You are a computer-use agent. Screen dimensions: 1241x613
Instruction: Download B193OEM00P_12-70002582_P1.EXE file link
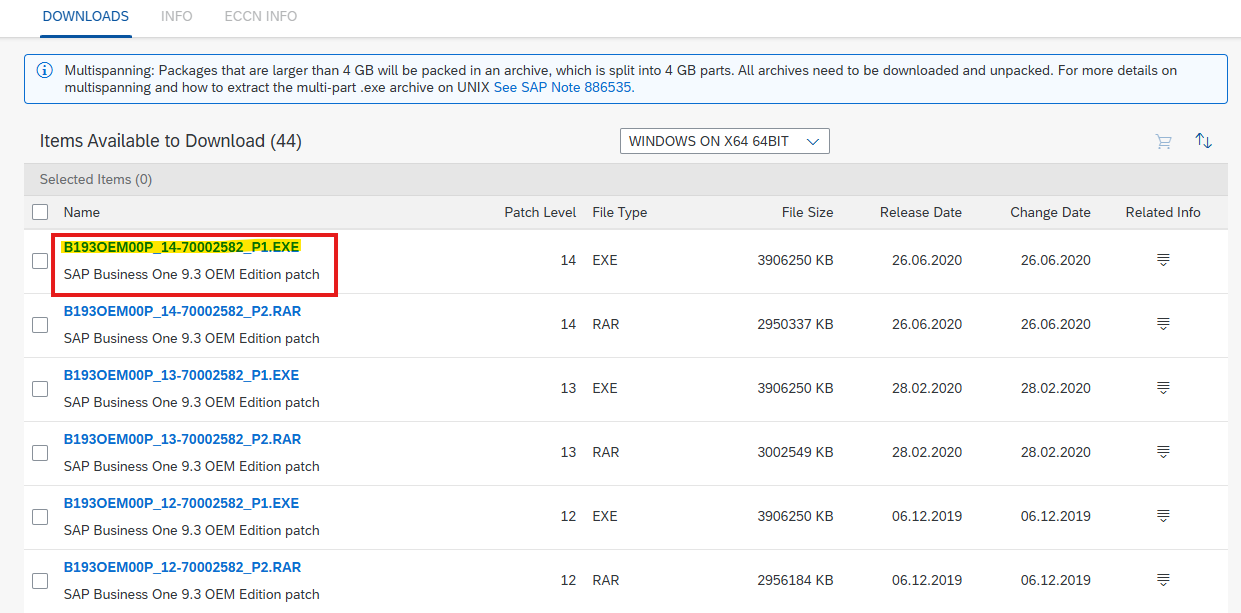point(181,503)
